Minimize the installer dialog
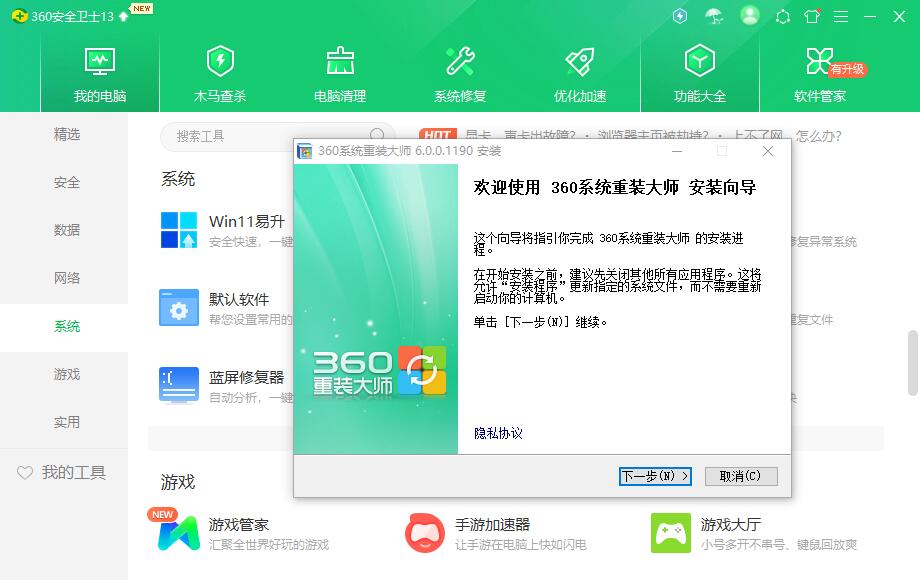The height and width of the screenshot is (580, 920). (677, 151)
